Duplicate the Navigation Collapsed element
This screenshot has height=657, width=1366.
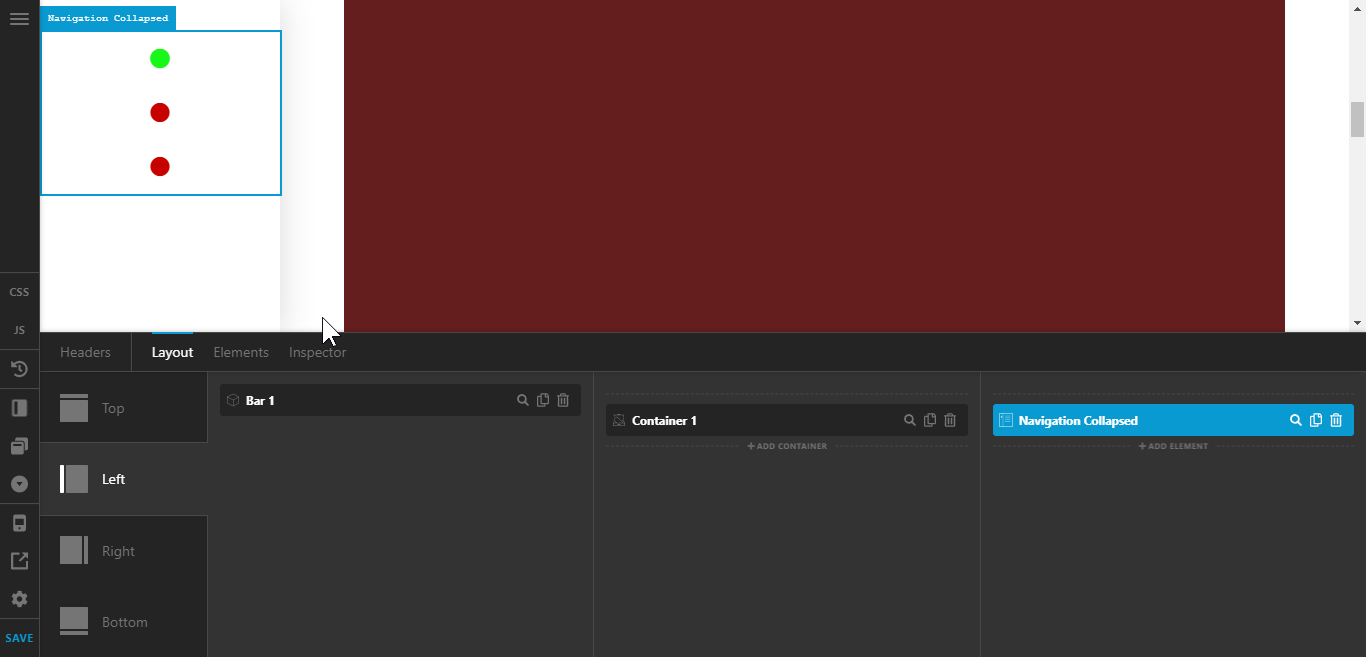coord(1316,421)
